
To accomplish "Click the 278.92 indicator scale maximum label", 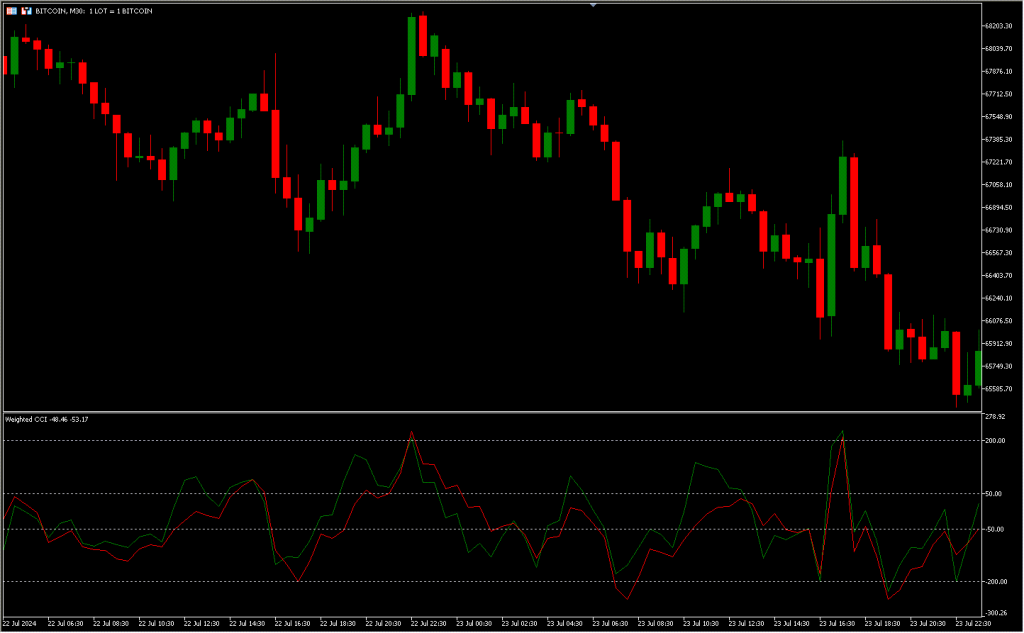I will 995,416.
